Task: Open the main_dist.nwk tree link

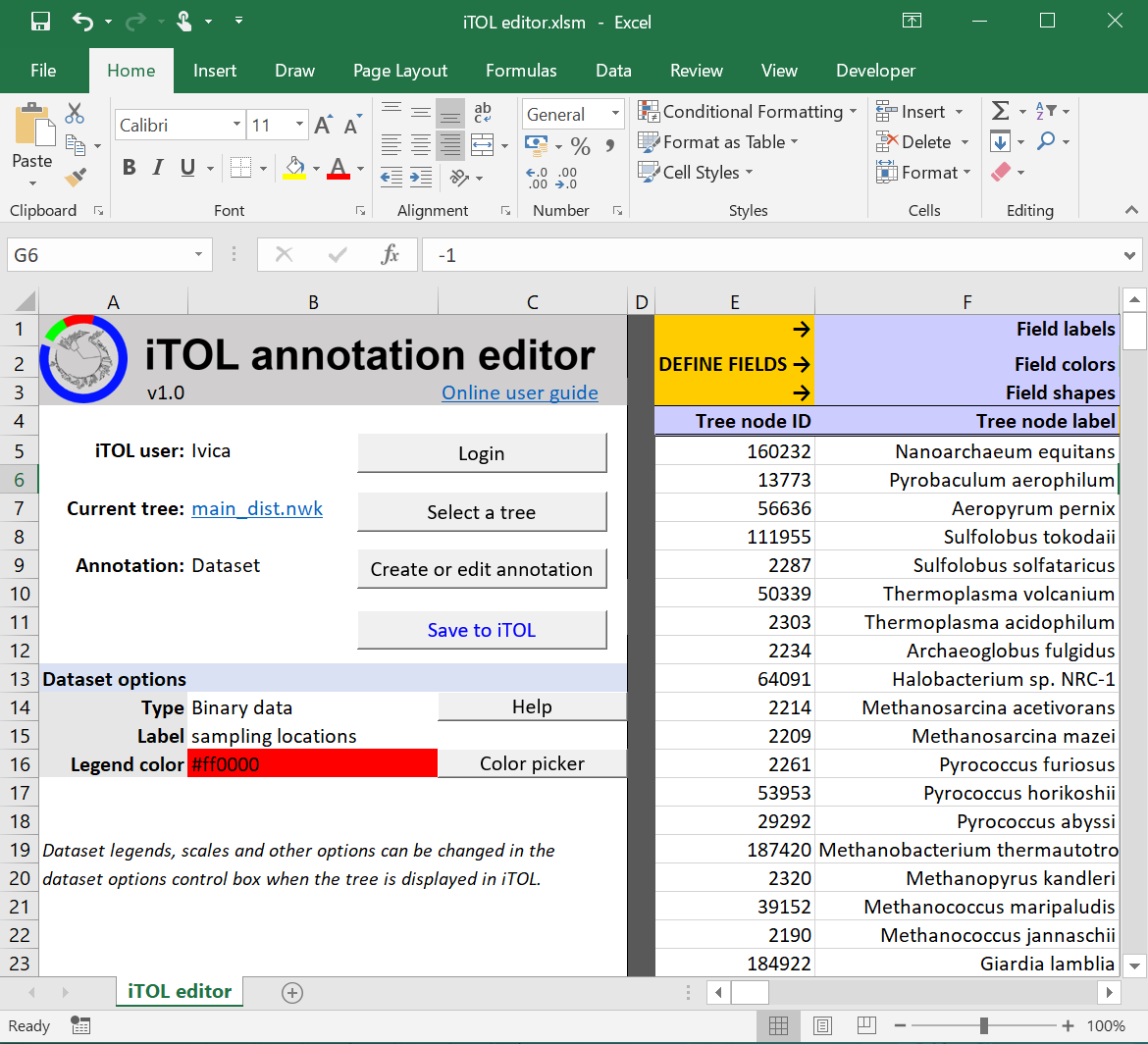Action: pos(257,509)
